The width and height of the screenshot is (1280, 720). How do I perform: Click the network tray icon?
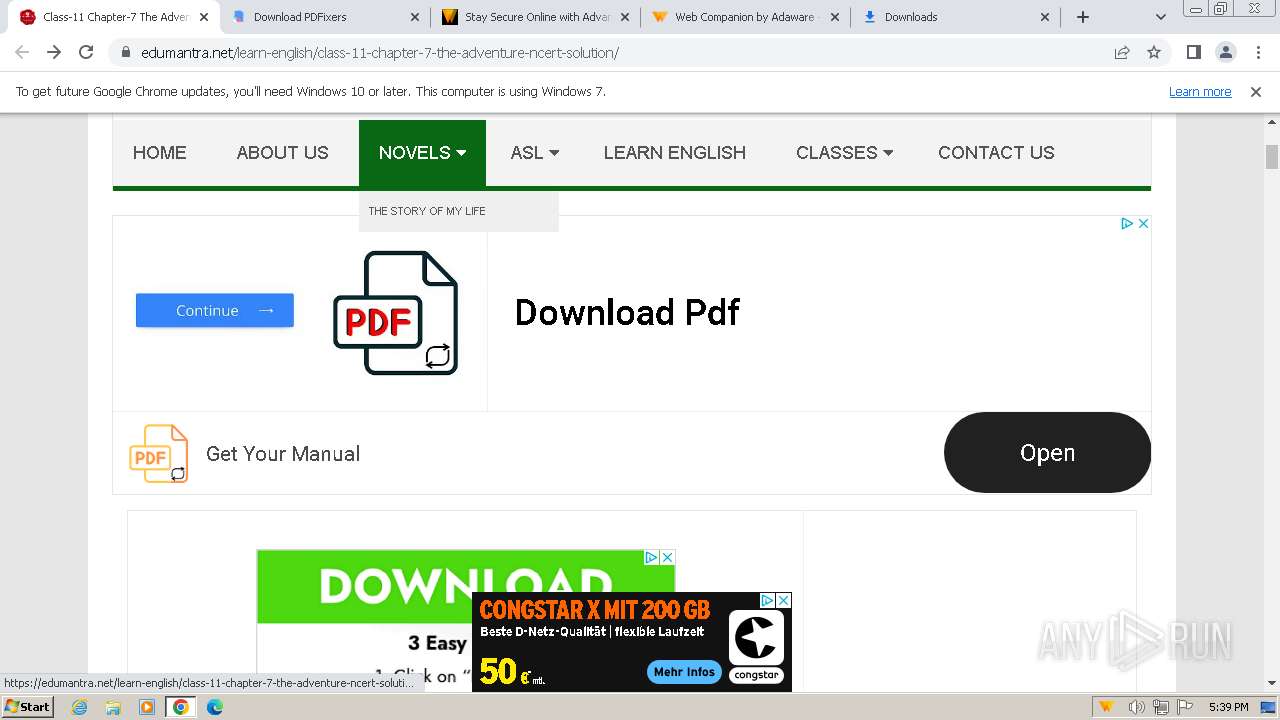pyautogui.click(x=1161, y=707)
